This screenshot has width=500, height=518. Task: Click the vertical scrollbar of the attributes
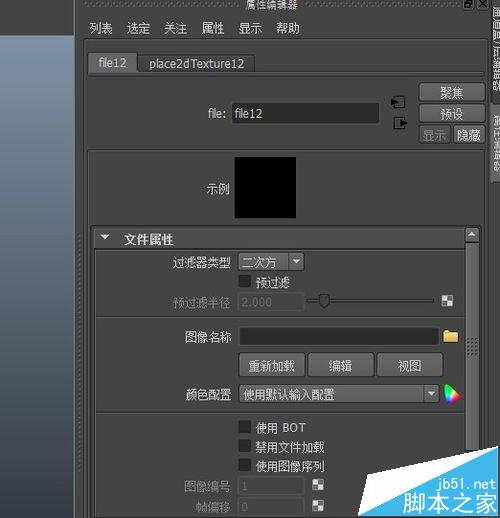point(472,347)
